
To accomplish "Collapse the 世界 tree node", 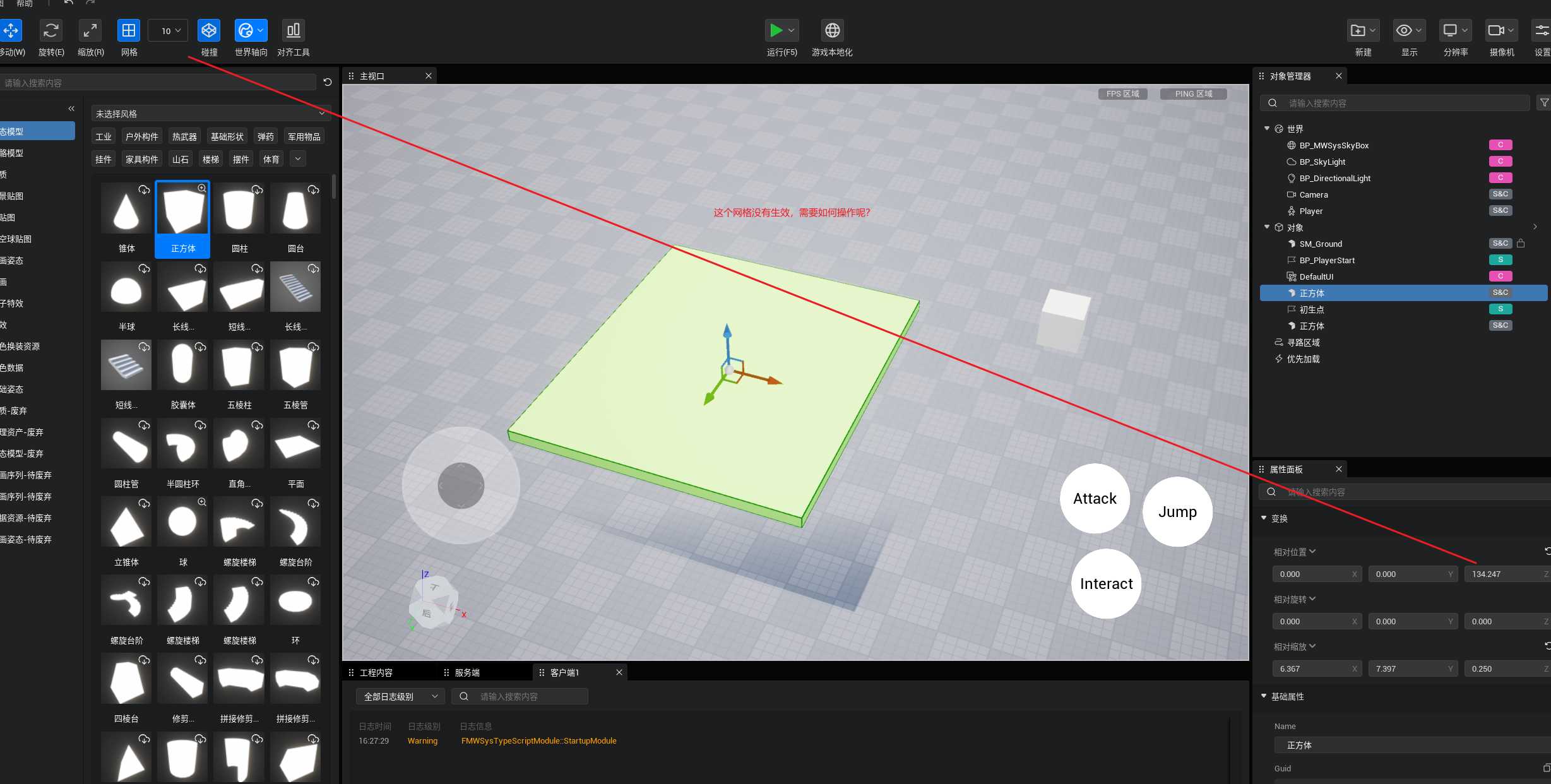I will (x=1267, y=128).
